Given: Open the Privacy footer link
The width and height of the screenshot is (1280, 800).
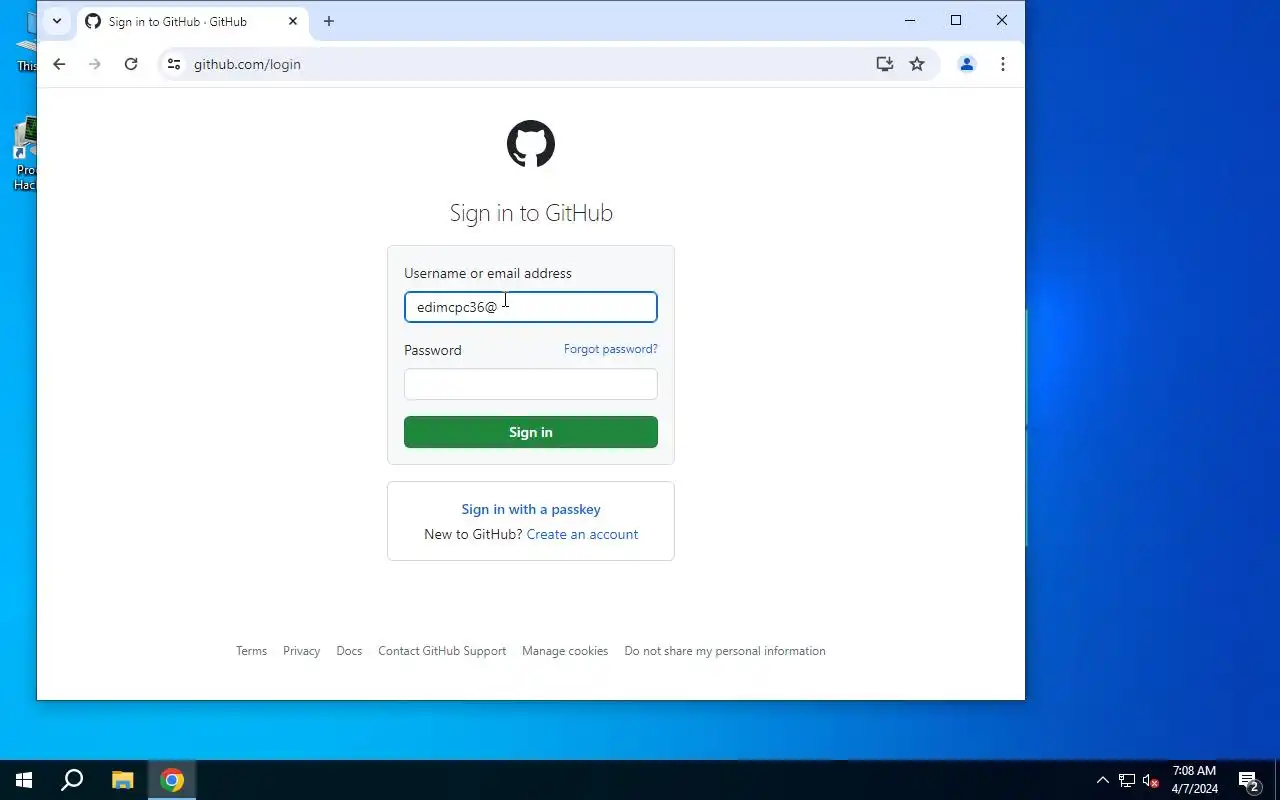Looking at the screenshot, I should point(301,651).
